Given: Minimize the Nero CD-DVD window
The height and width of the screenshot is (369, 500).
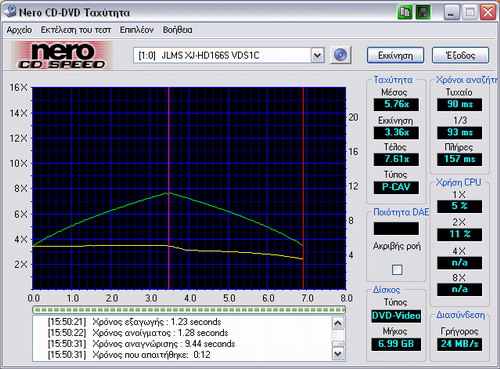Looking at the screenshot, I should (x=452, y=13).
